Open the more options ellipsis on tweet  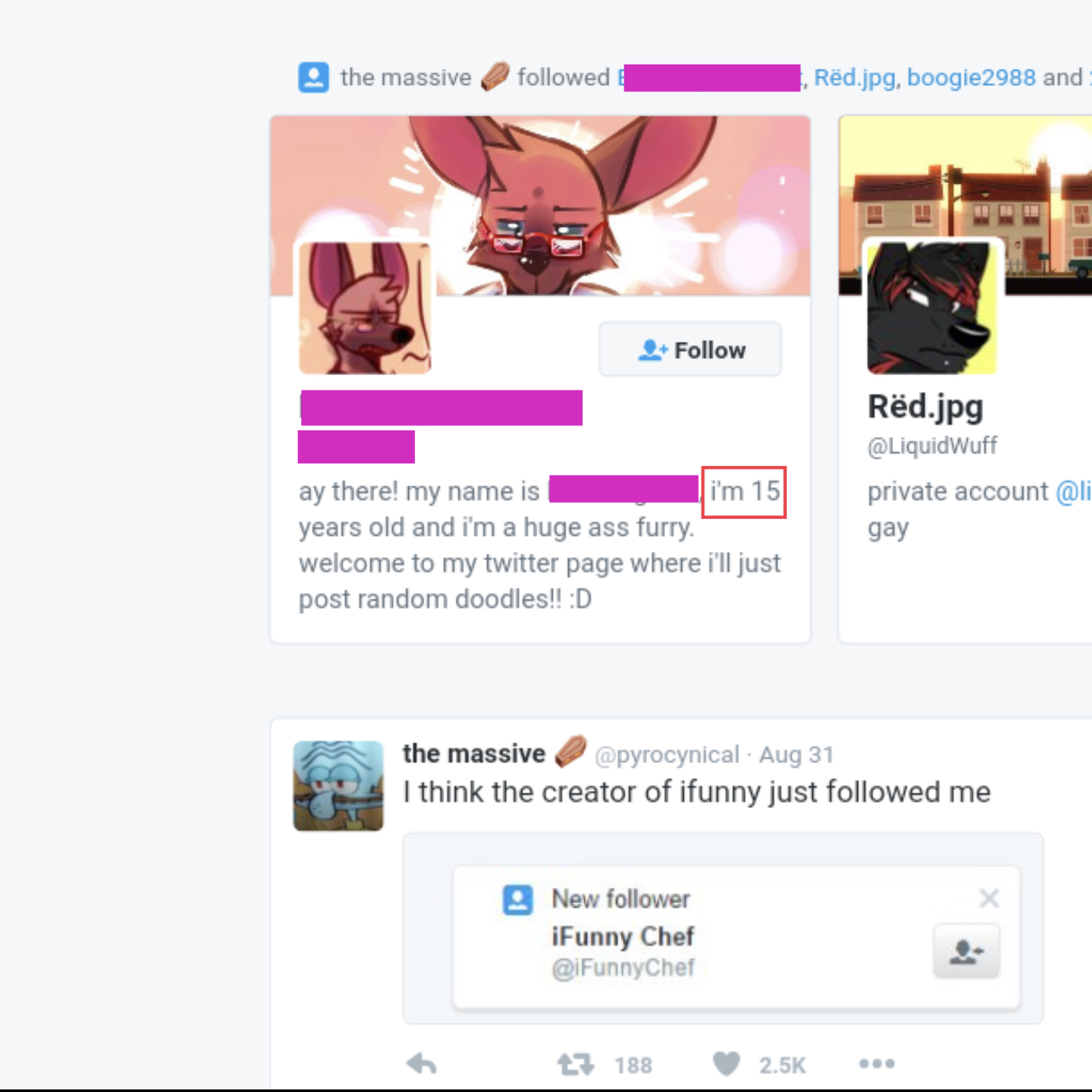877,1063
